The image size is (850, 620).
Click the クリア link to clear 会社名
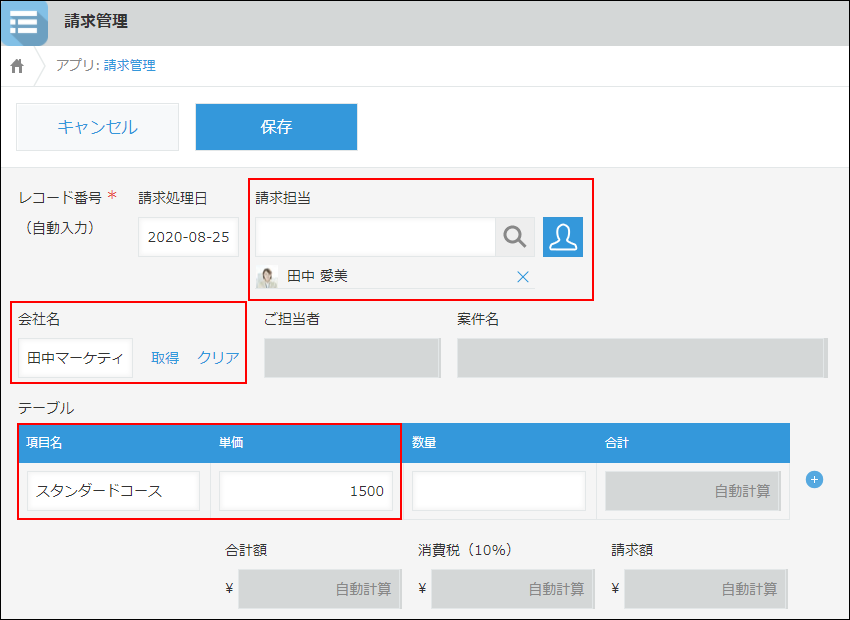pyautogui.click(x=220, y=357)
